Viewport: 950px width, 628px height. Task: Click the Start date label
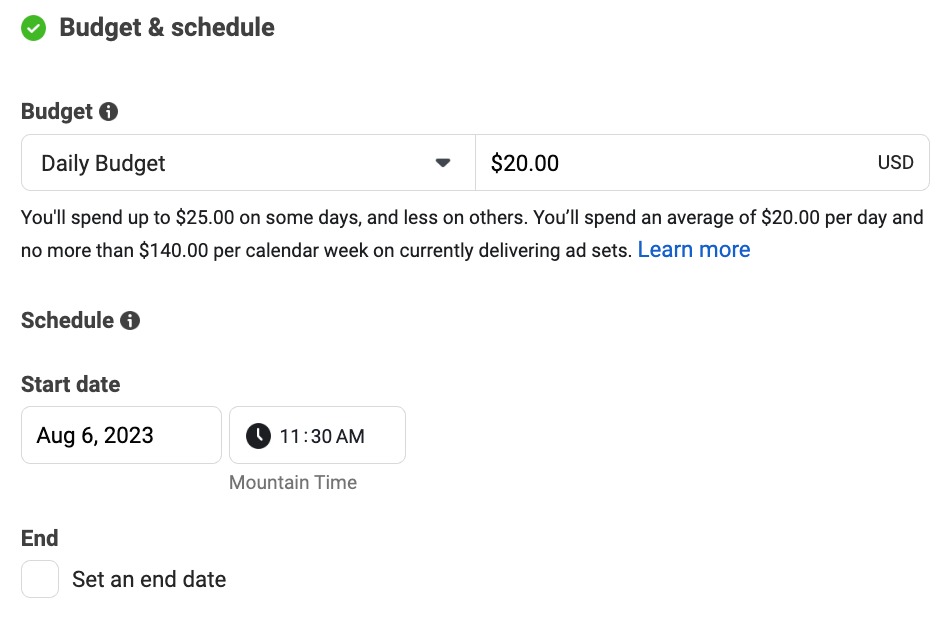click(70, 384)
